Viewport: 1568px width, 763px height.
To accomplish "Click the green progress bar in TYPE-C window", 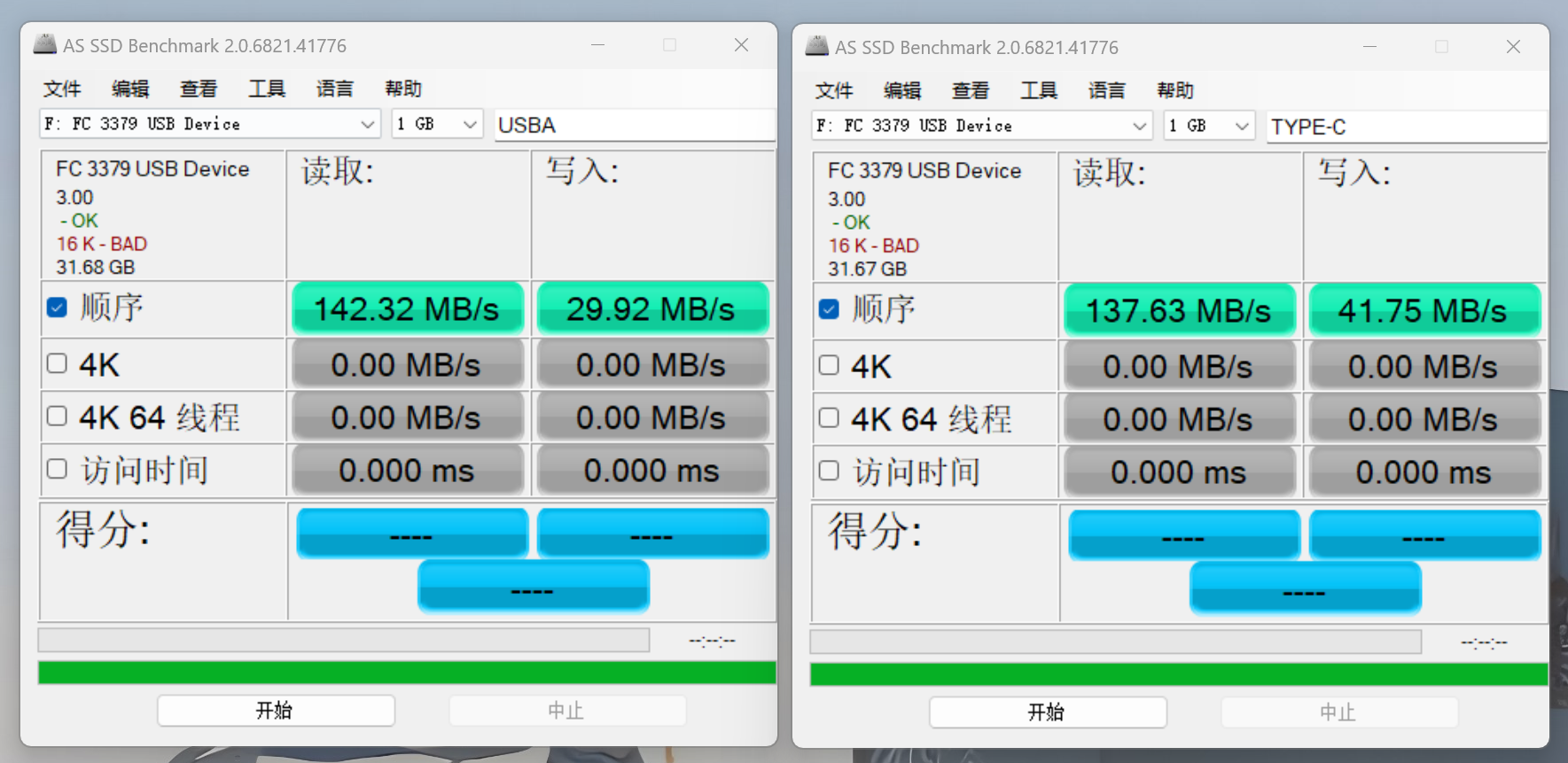I will coord(1179,674).
